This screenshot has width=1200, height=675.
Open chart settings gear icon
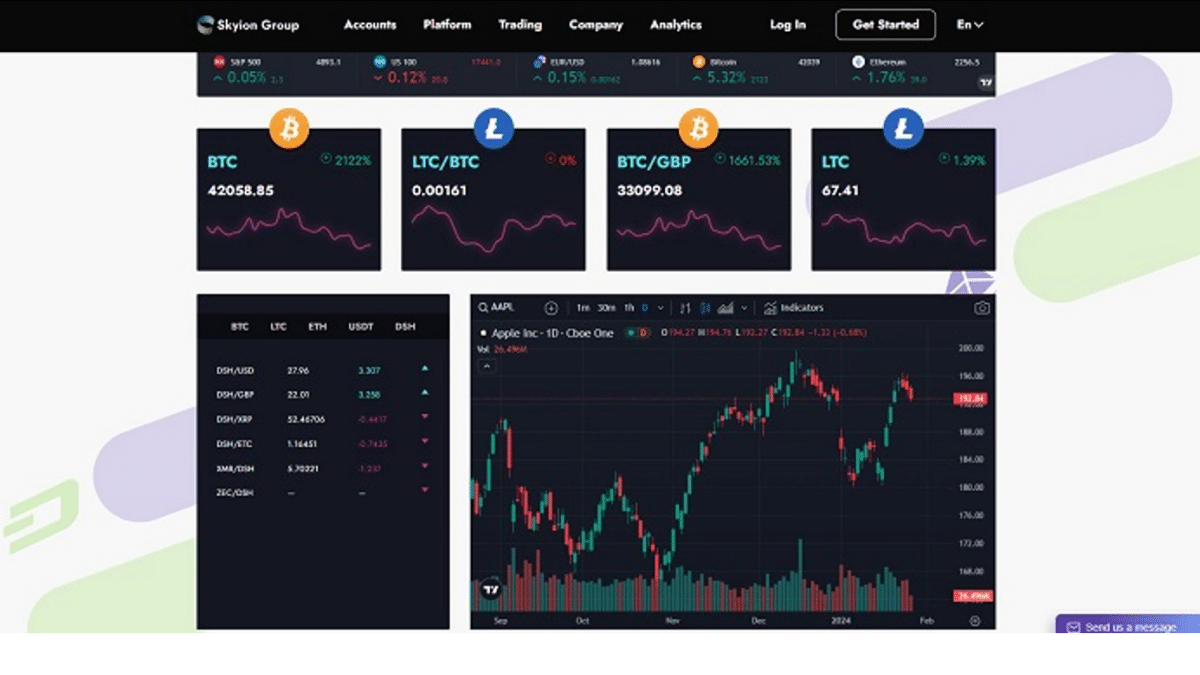(x=975, y=621)
